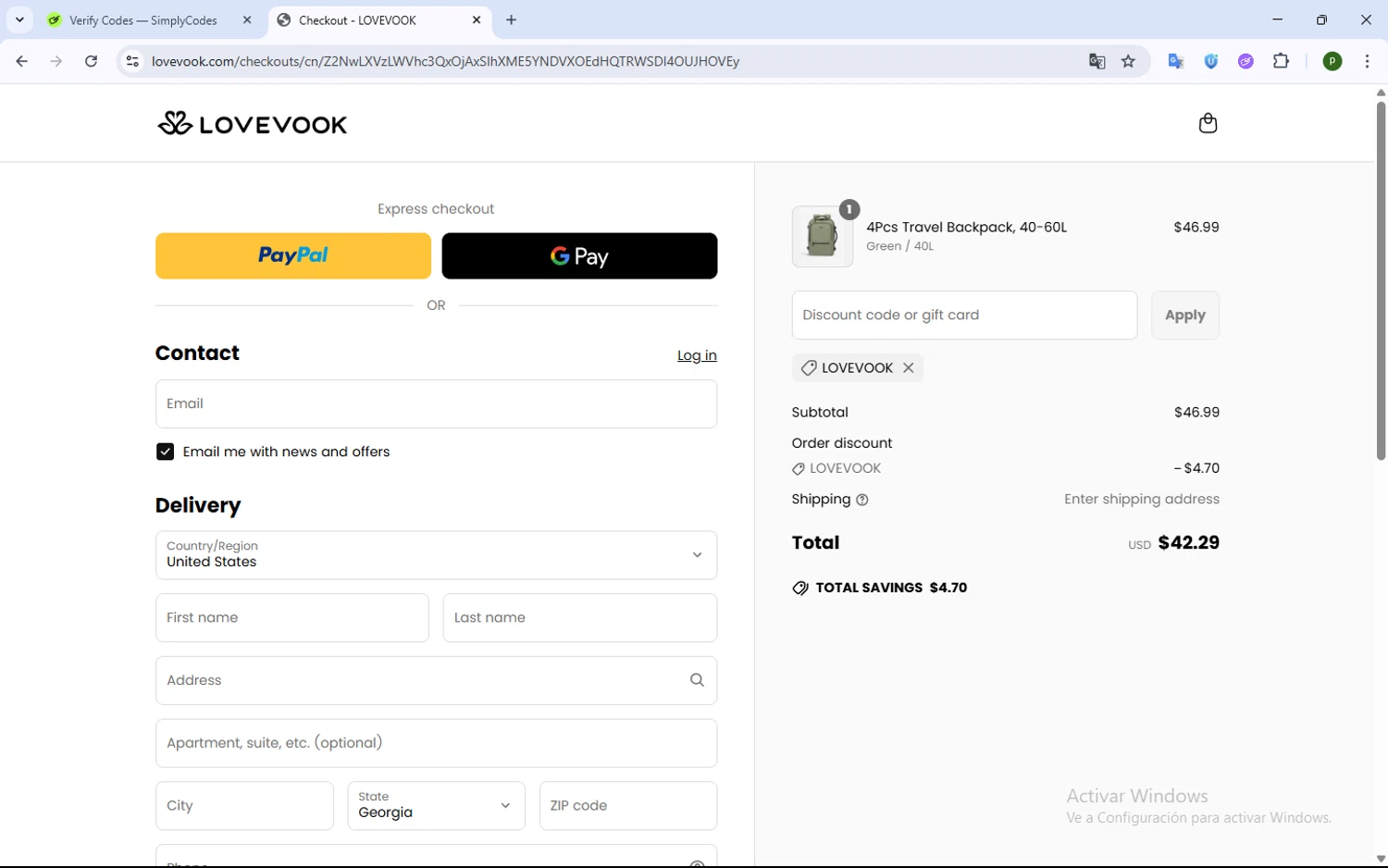
Task: Click the Address search magnifier icon
Action: [x=697, y=680]
